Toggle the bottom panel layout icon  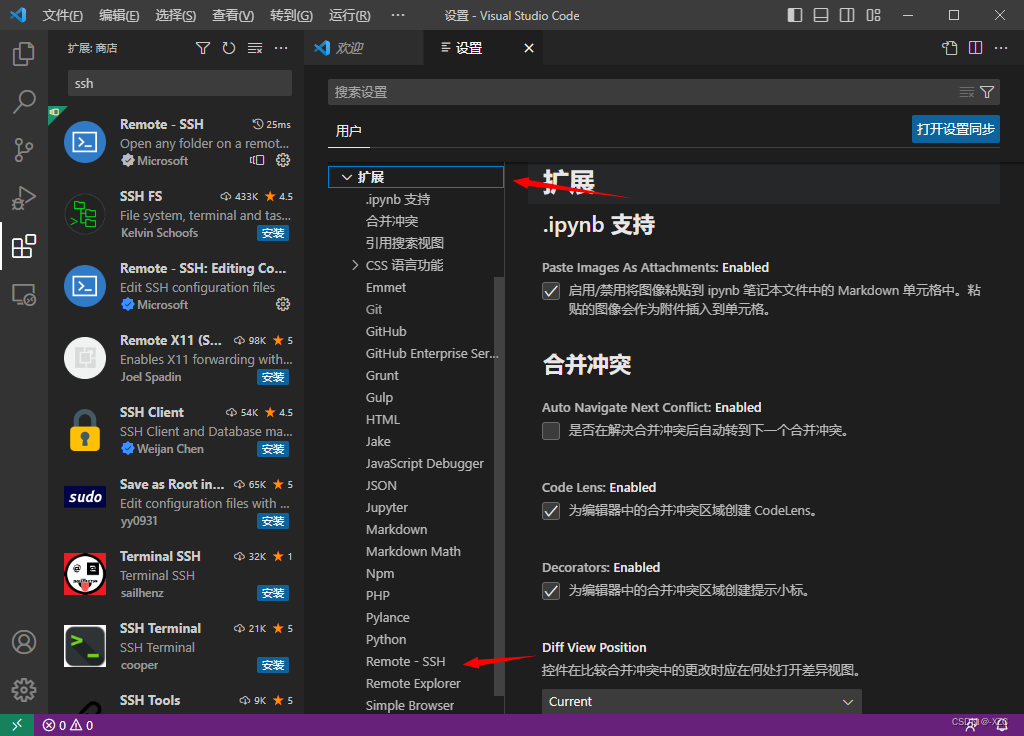tap(821, 15)
